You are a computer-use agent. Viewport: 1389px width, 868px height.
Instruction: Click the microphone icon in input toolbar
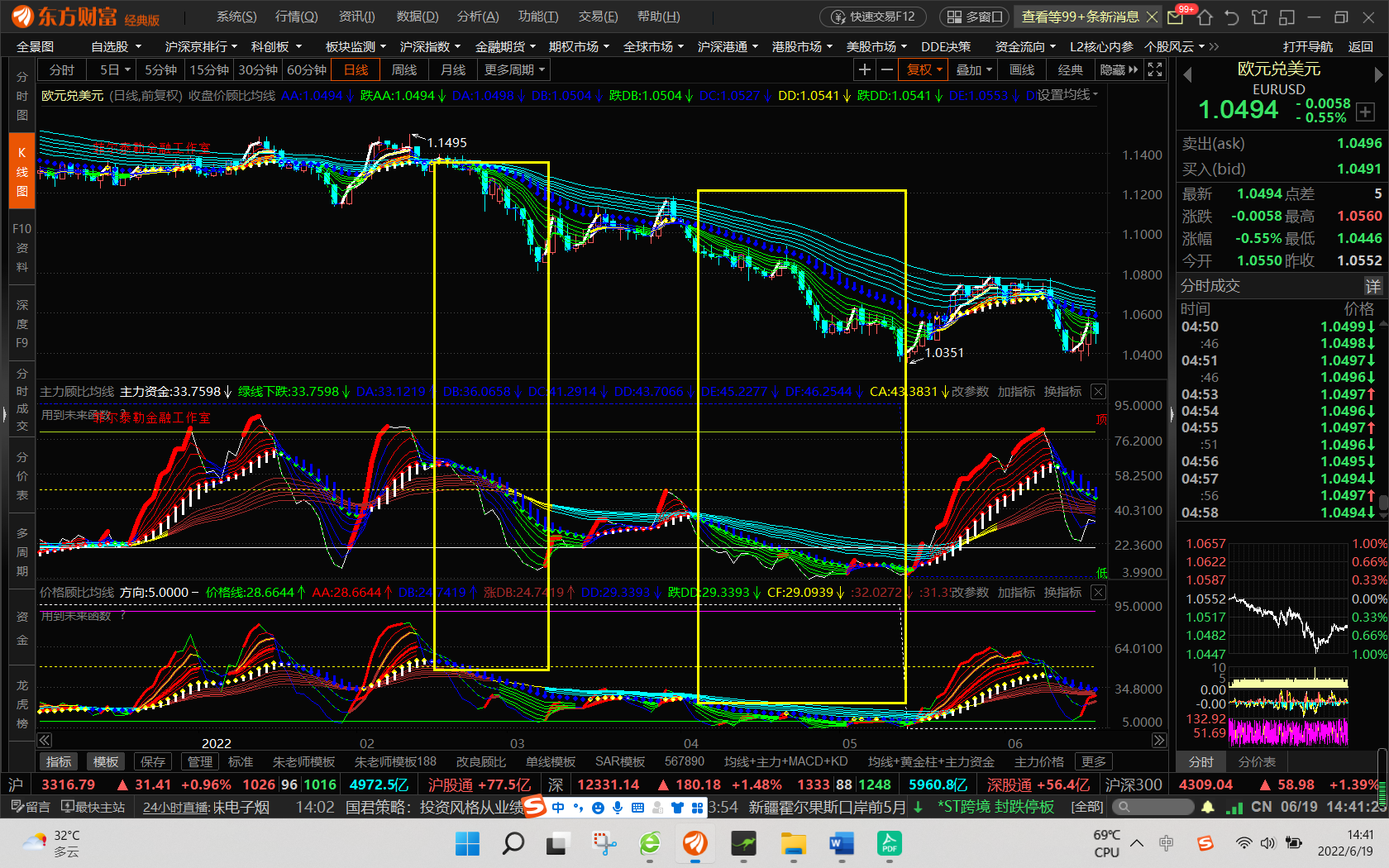point(618,808)
